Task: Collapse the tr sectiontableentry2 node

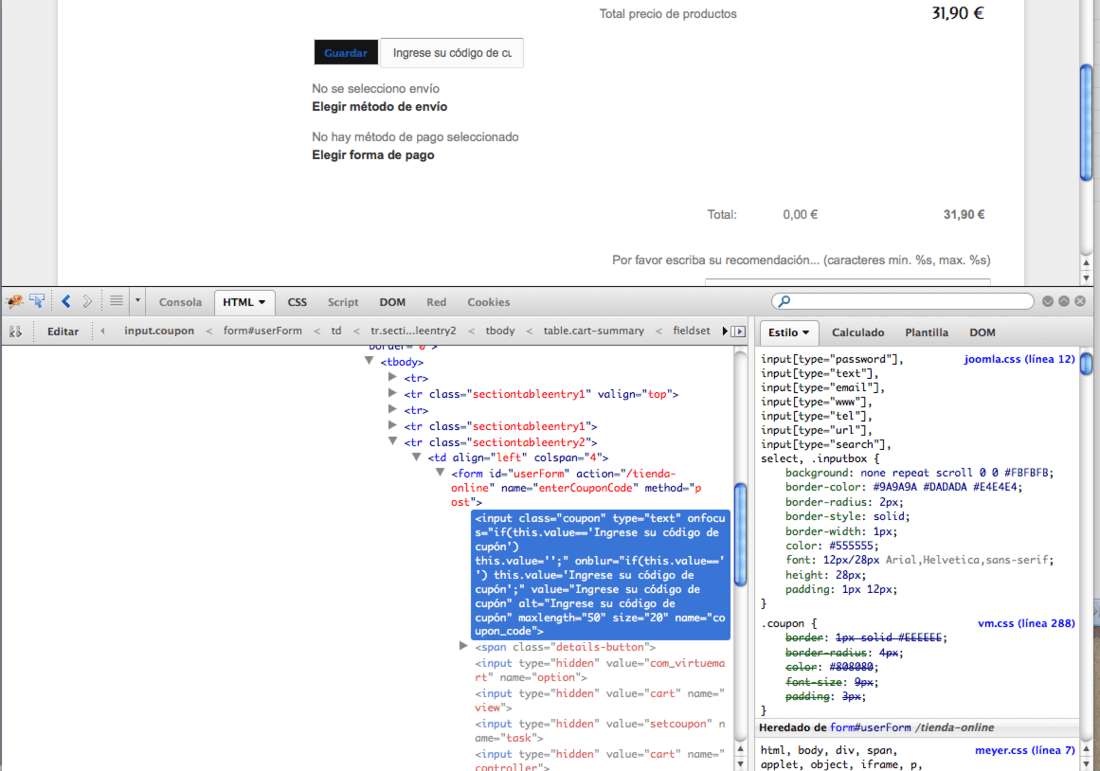Action: pyautogui.click(x=393, y=441)
